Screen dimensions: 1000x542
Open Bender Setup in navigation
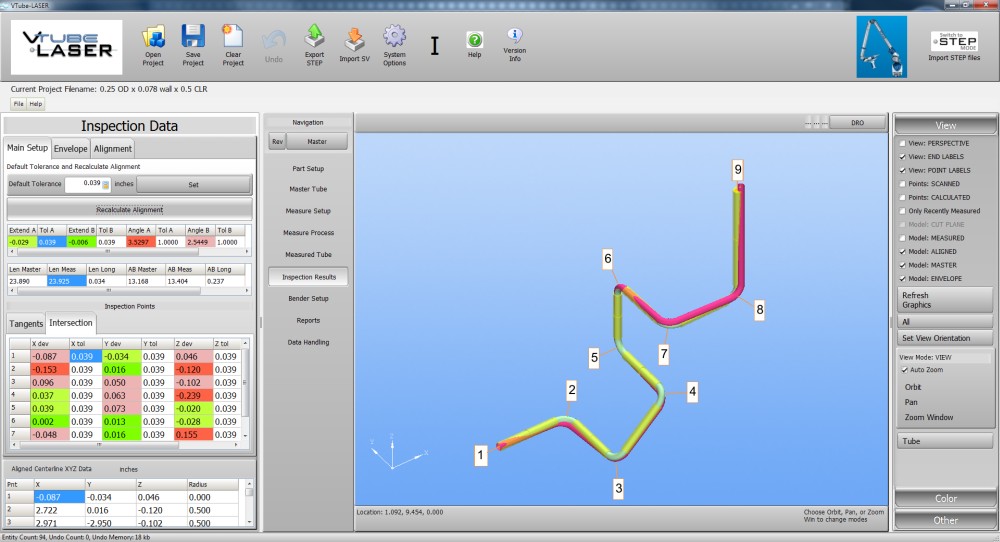(x=308, y=298)
